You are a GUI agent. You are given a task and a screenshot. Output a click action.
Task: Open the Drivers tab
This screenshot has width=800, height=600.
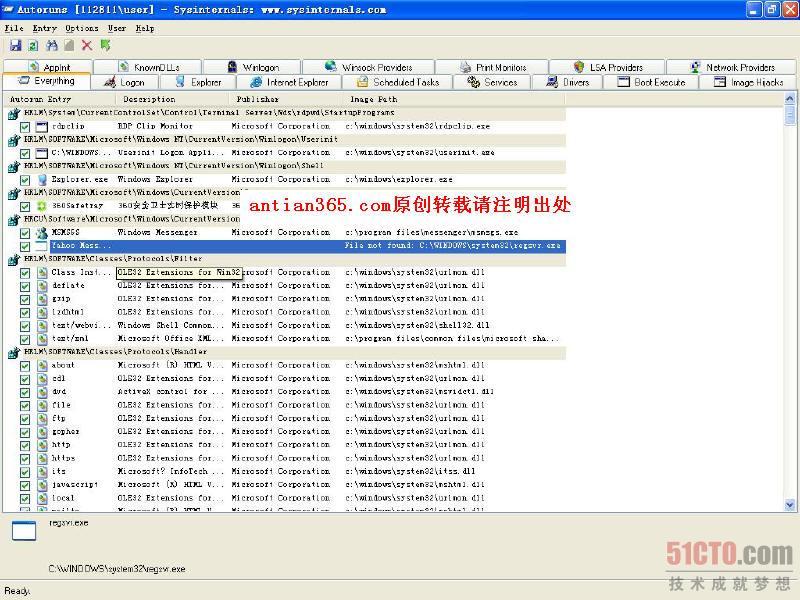(x=567, y=82)
